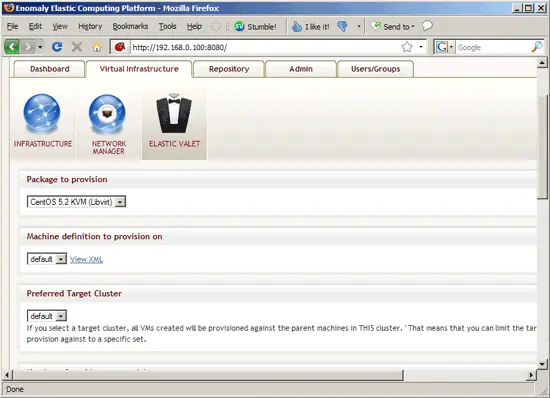This screenshot has width=550, height=398.
Task: Open the Bookmarks menu
Action: [x=130, y=26]
